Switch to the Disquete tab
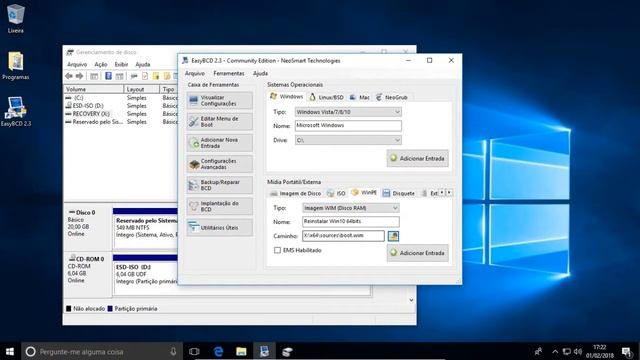640x360 pixels. click(399, 193)
